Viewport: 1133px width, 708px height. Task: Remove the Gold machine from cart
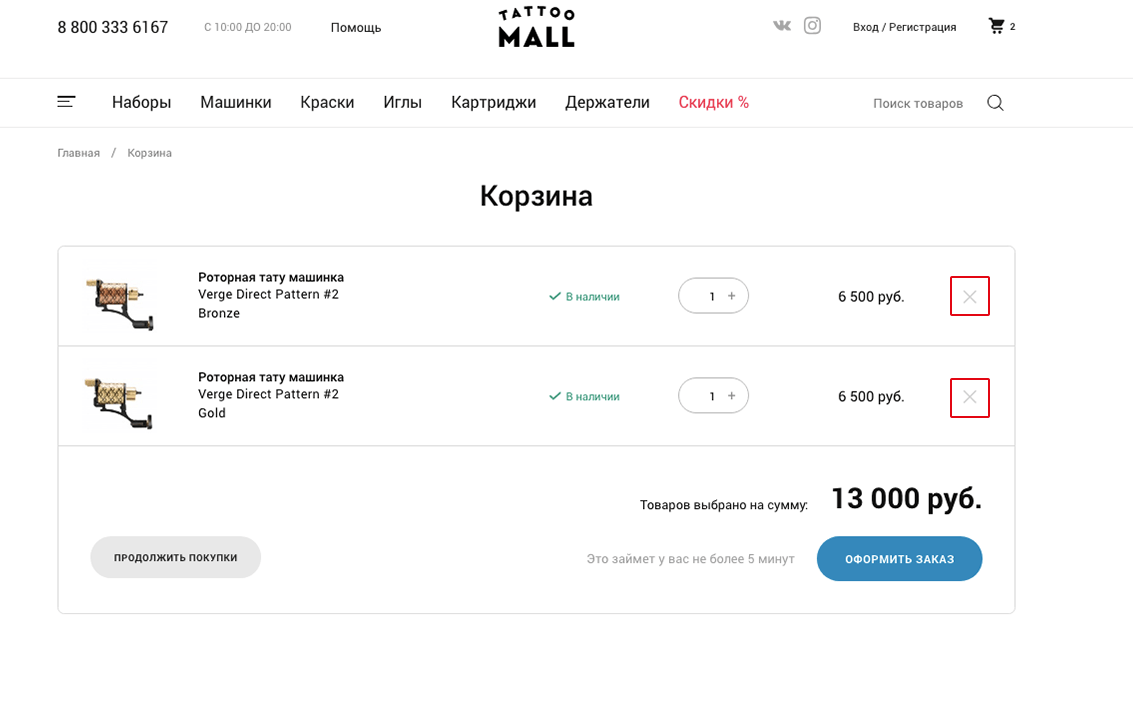(x=969, y=397)
